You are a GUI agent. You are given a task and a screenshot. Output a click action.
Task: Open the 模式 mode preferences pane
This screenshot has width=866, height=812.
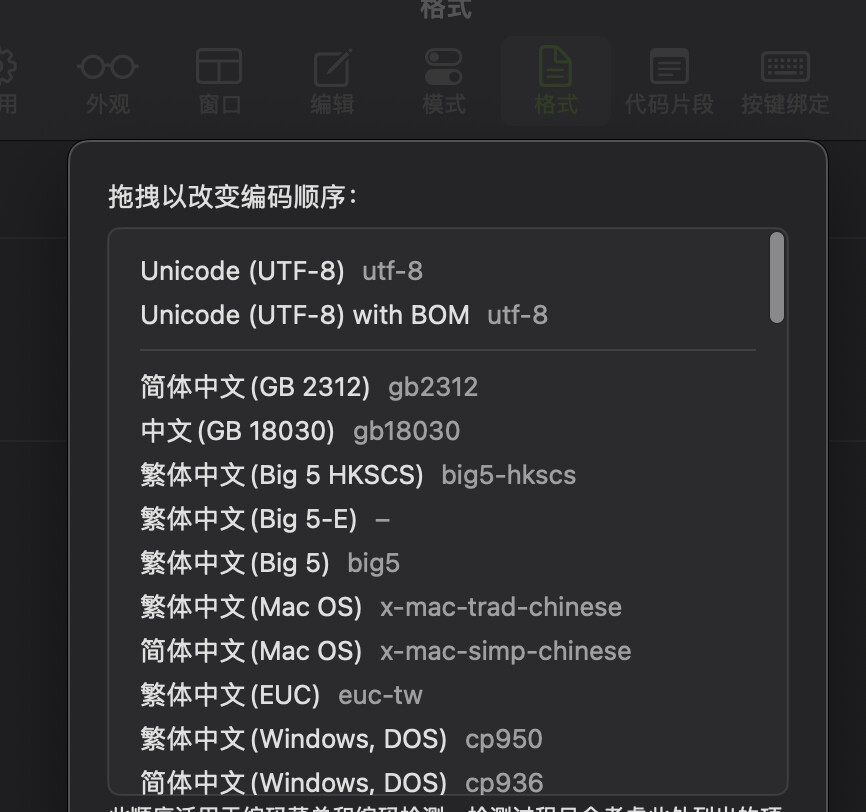coord(444,82)
